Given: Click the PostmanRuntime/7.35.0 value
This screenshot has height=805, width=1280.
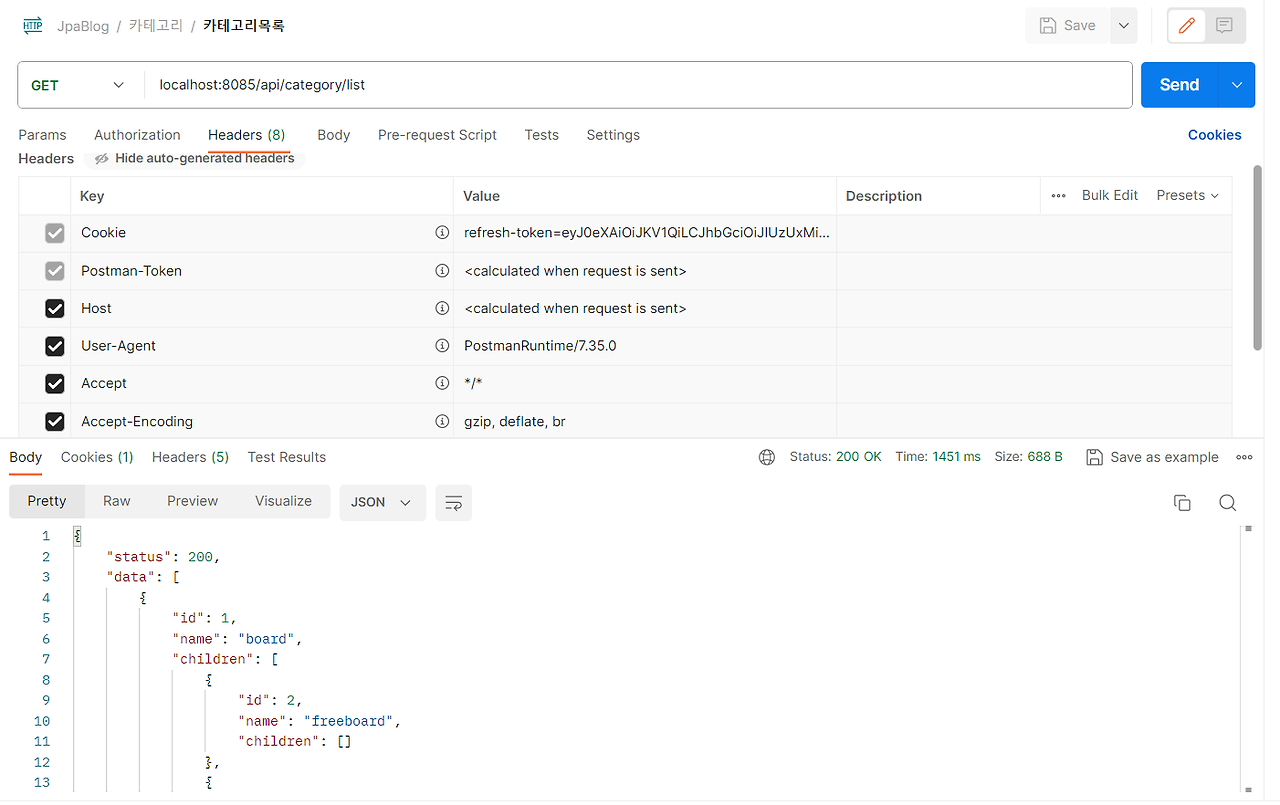Looking at the screenshot, I should pyautogui.click(x=540, y=346).
